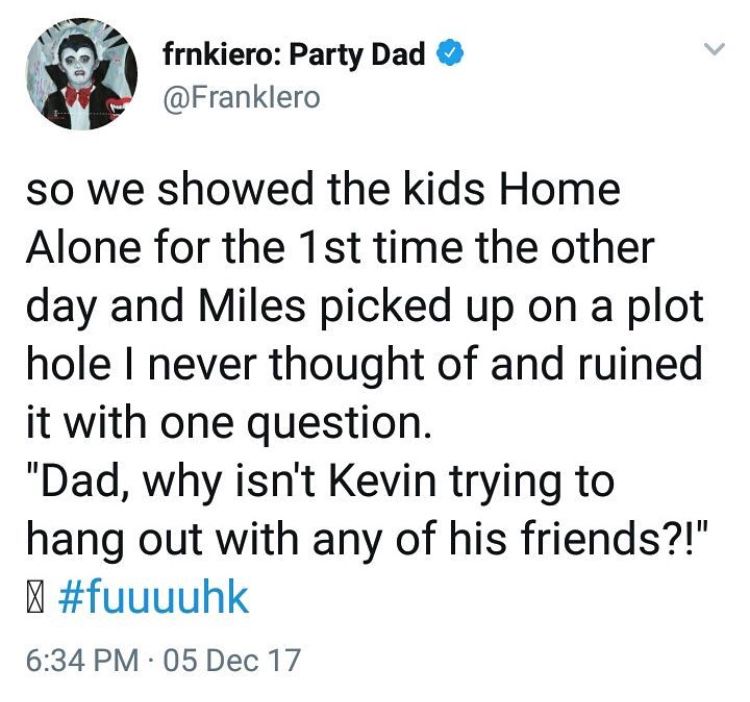The height and width of the screenshot is (702, 750).
Task: Click "Dad," starting the quoted question
Action: click(79, 484)
